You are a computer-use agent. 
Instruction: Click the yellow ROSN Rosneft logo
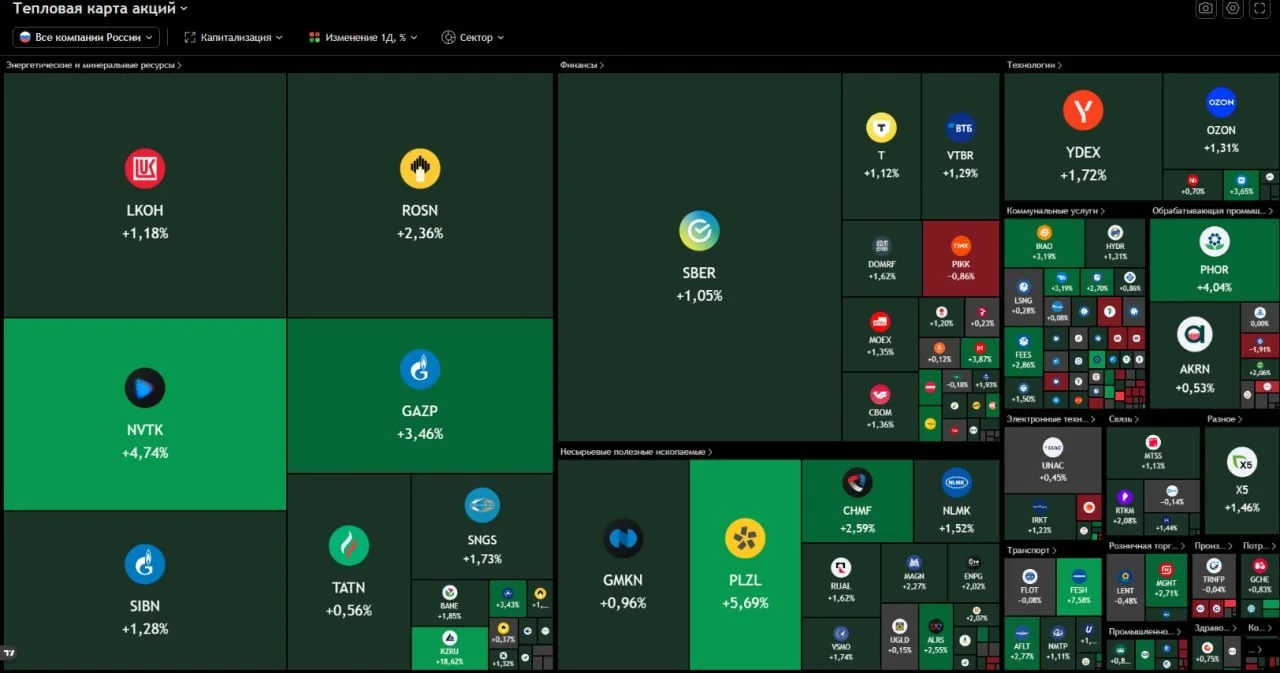(x=420, y=168)
